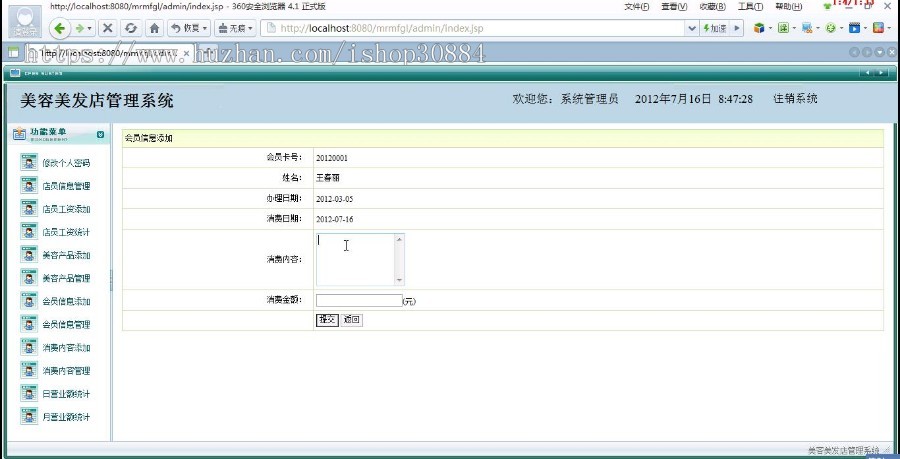
Task: Expand the address bar history dropdown arrow
Action: point(692,28)
